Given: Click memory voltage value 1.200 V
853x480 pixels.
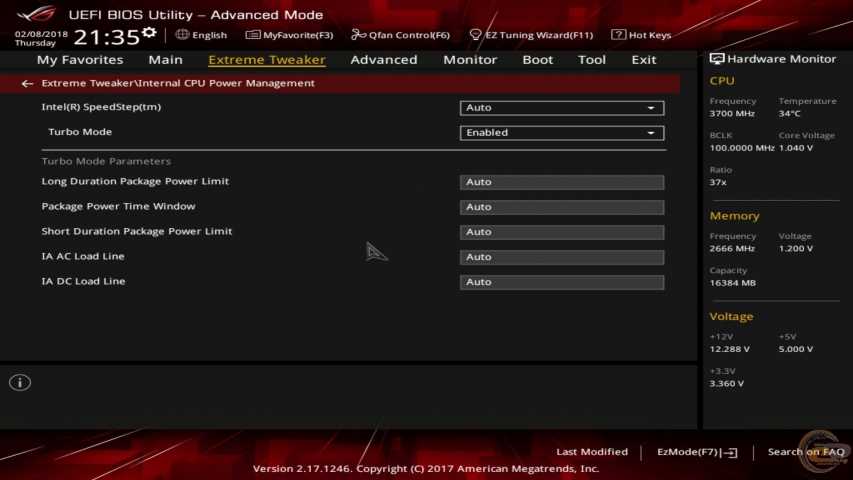Looking at the screenshot, I should (x=796, y=249).
